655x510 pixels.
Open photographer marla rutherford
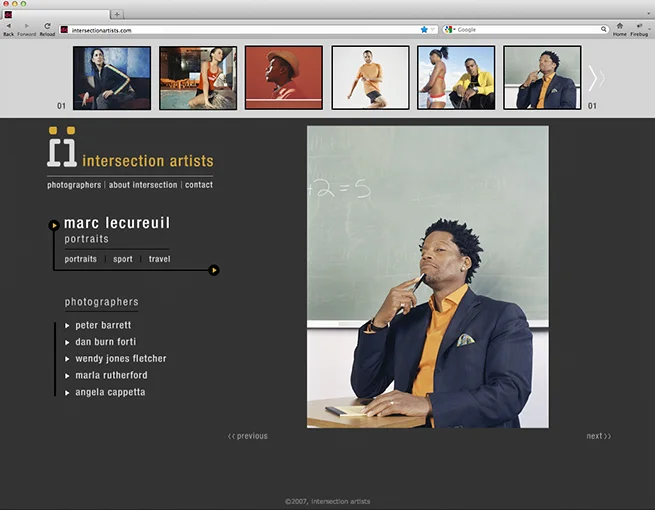coord(111,376)
